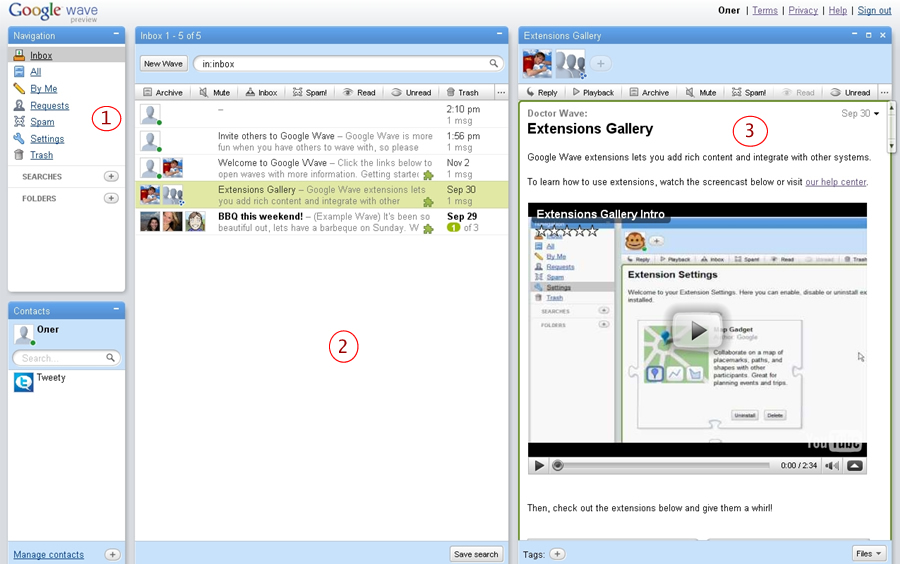The image size is (900, 564).
Task: Open the Spam folder in Navigation
Action: [x=42, y=122]
